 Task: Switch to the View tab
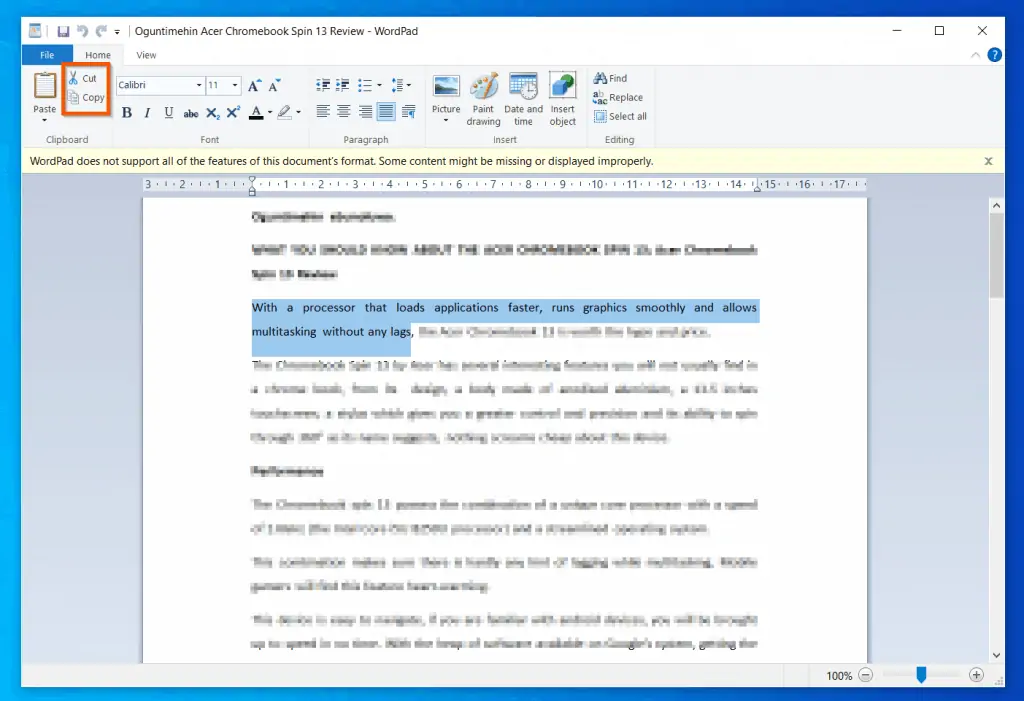(146, 55)
